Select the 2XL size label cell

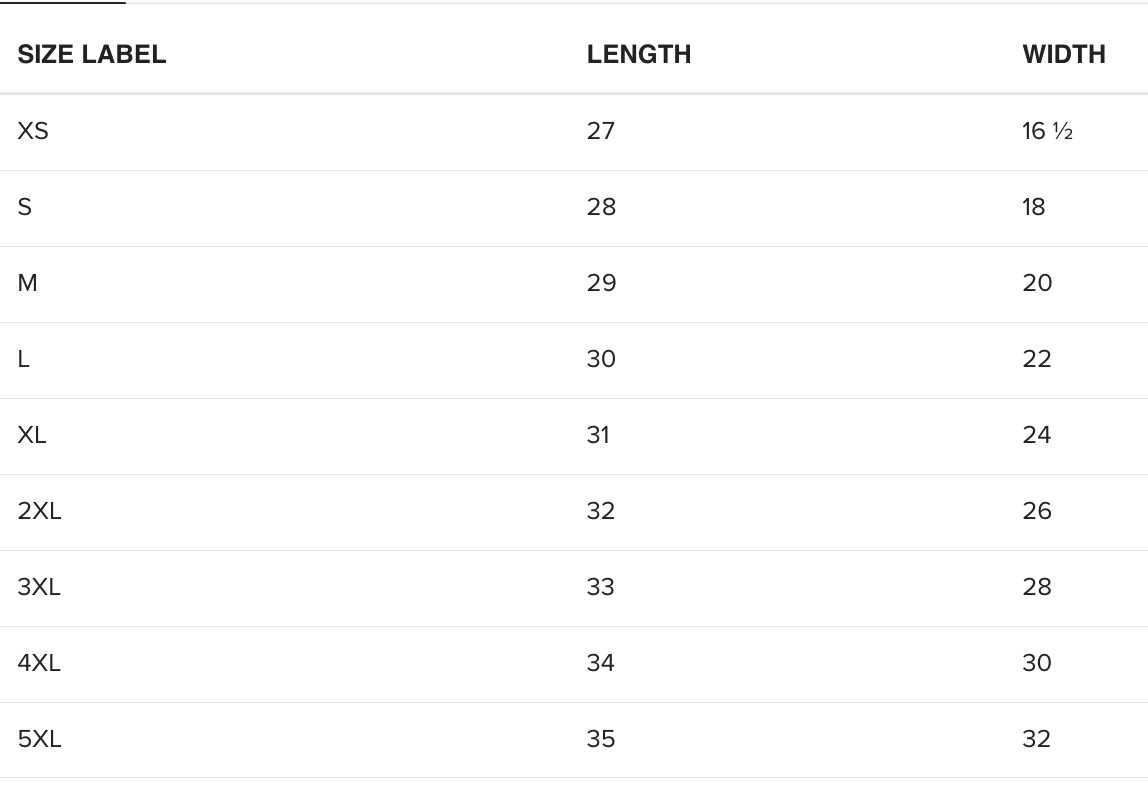click(39, 511)
